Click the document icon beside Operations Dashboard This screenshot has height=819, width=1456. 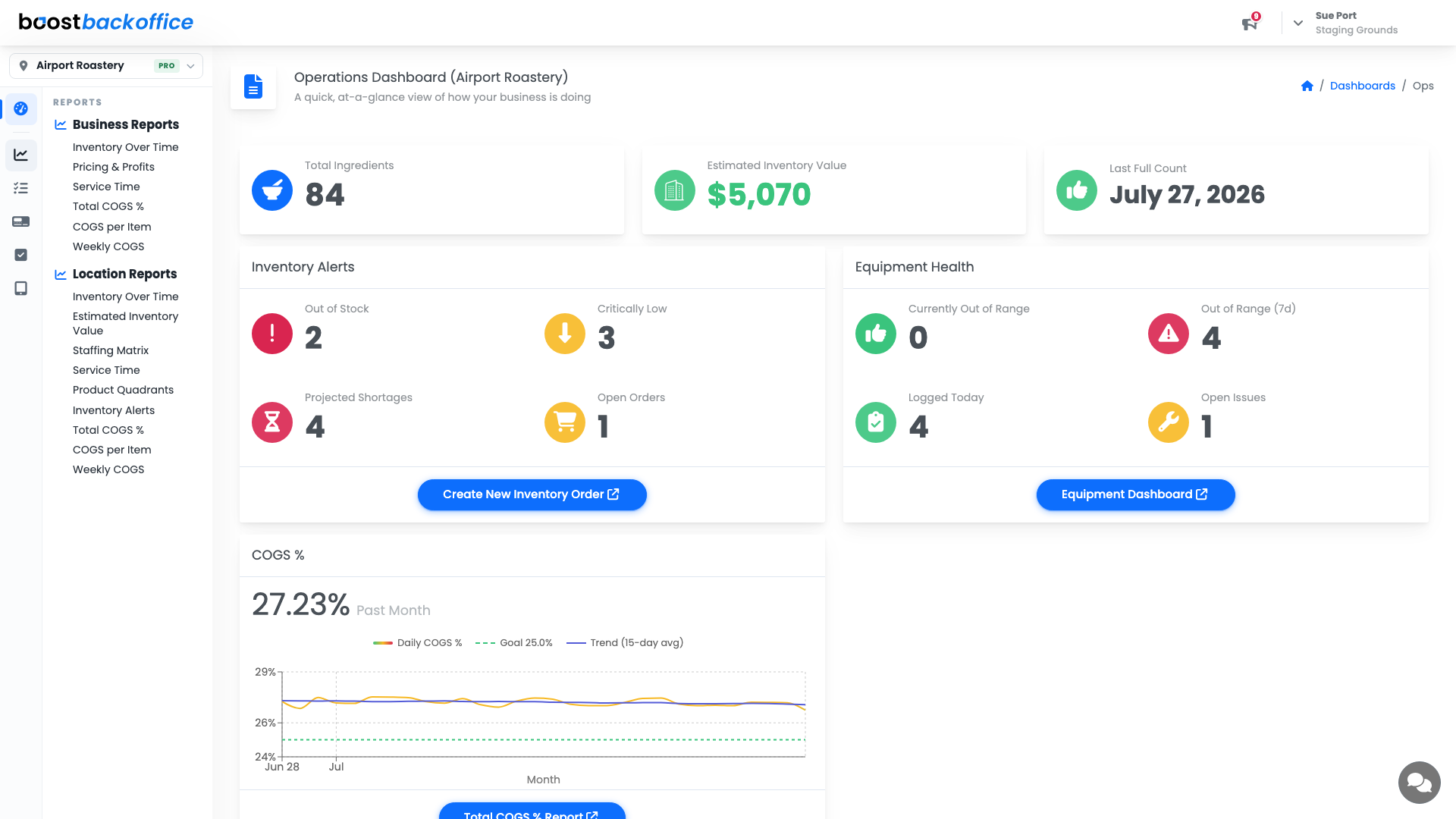click(x=253, y=86)
